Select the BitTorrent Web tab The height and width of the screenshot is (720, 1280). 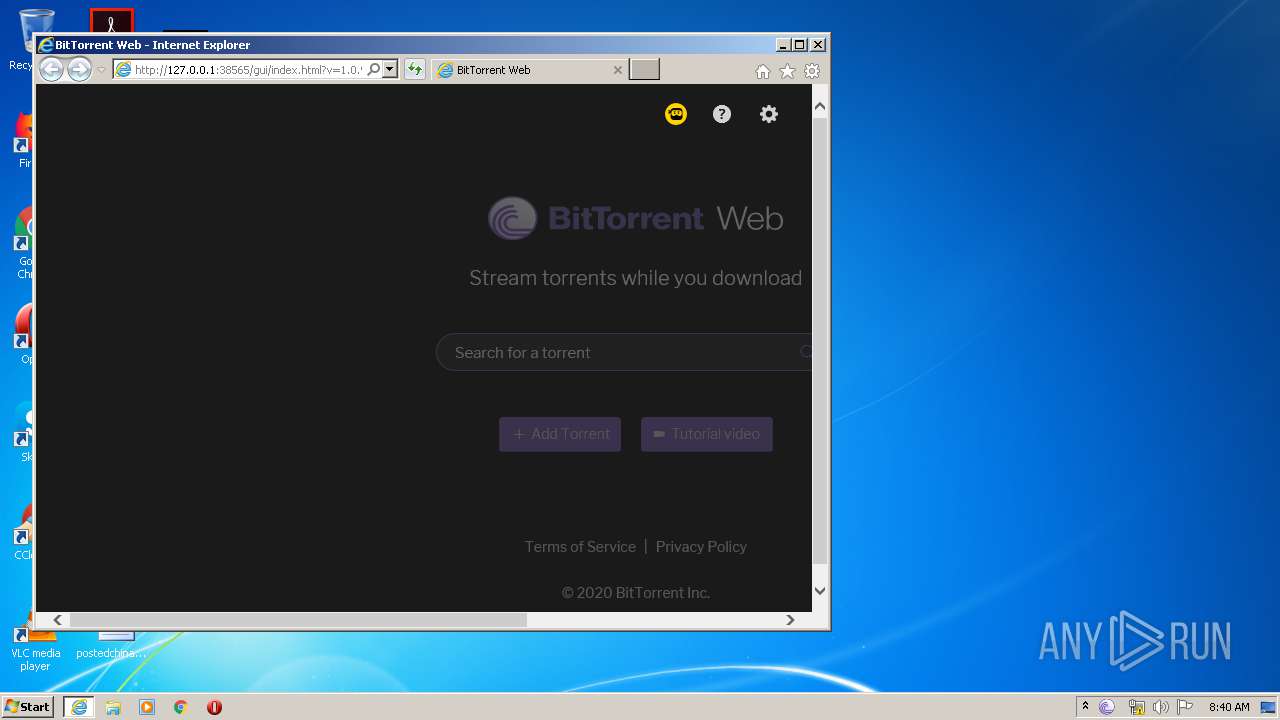pyautogui.click(x=530, y=70)
